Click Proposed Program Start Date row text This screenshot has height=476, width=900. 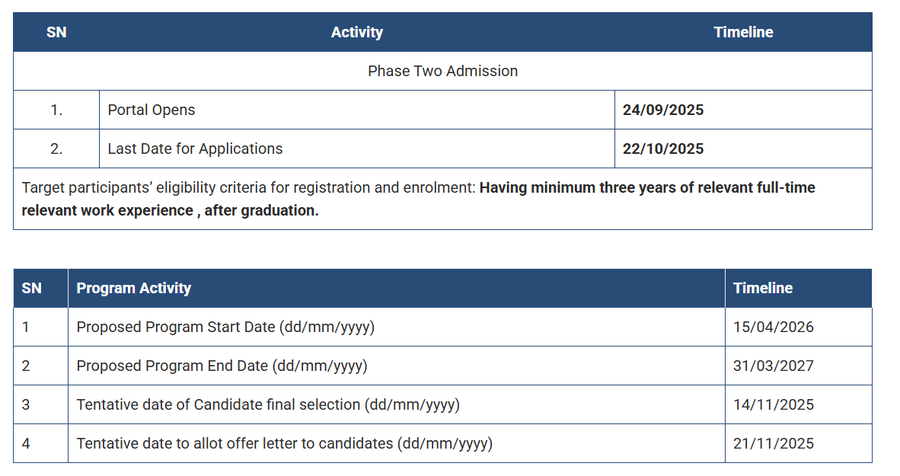point(225,327)
